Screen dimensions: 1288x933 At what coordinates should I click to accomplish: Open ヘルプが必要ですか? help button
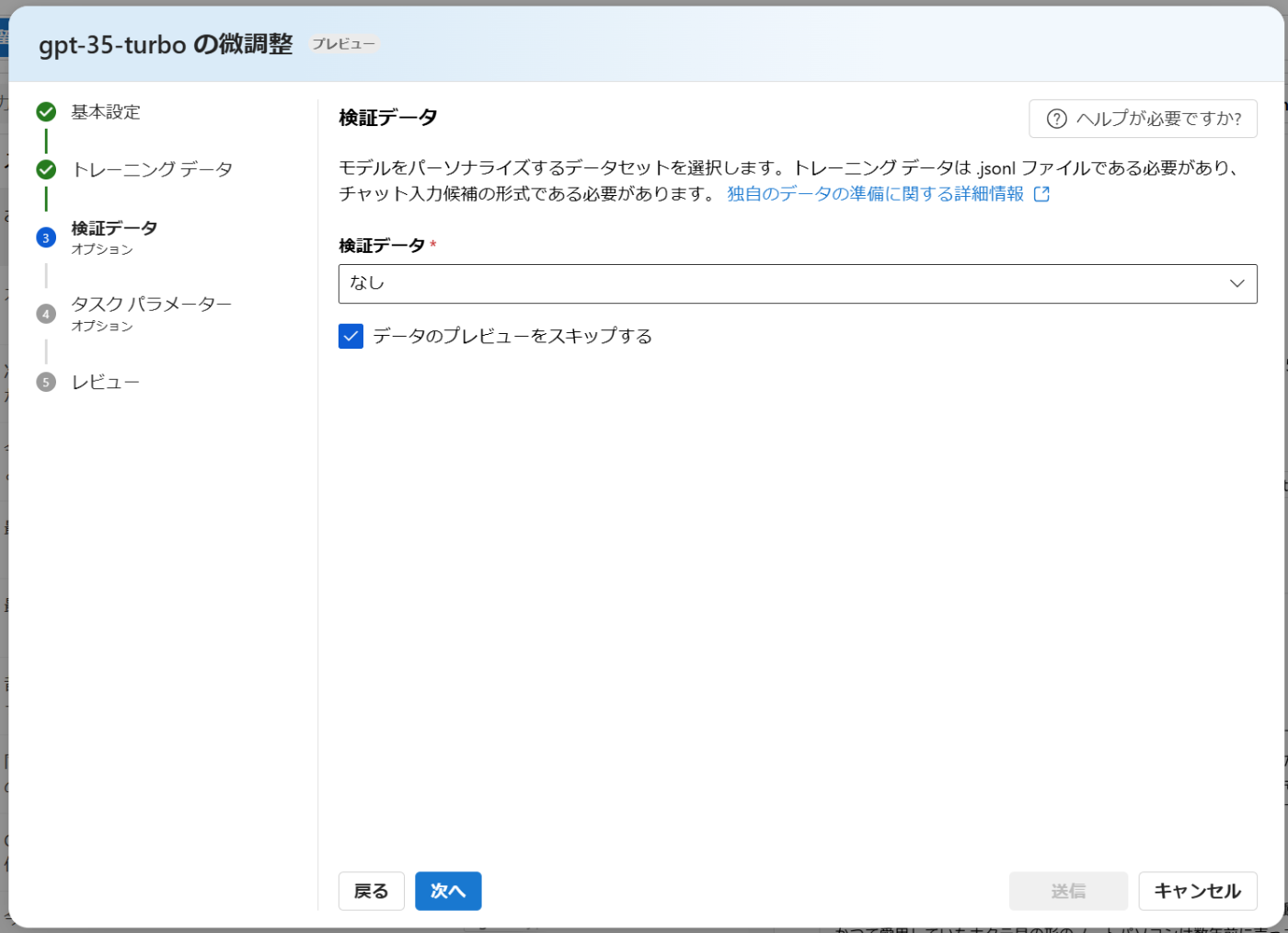1143,119
